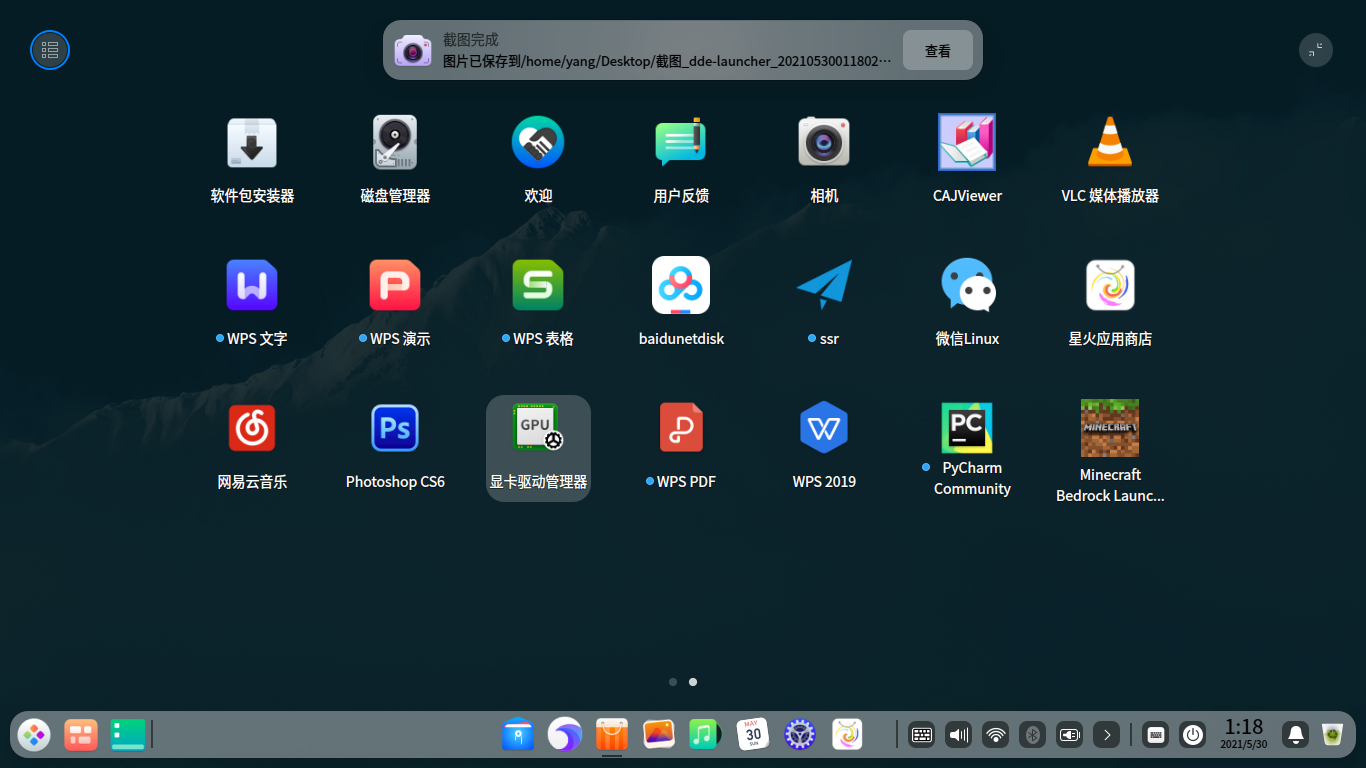Open the 软件包安装器 package installer app
The width and height of the screenshot is (1366, 768).
click(x=252, y=142)
